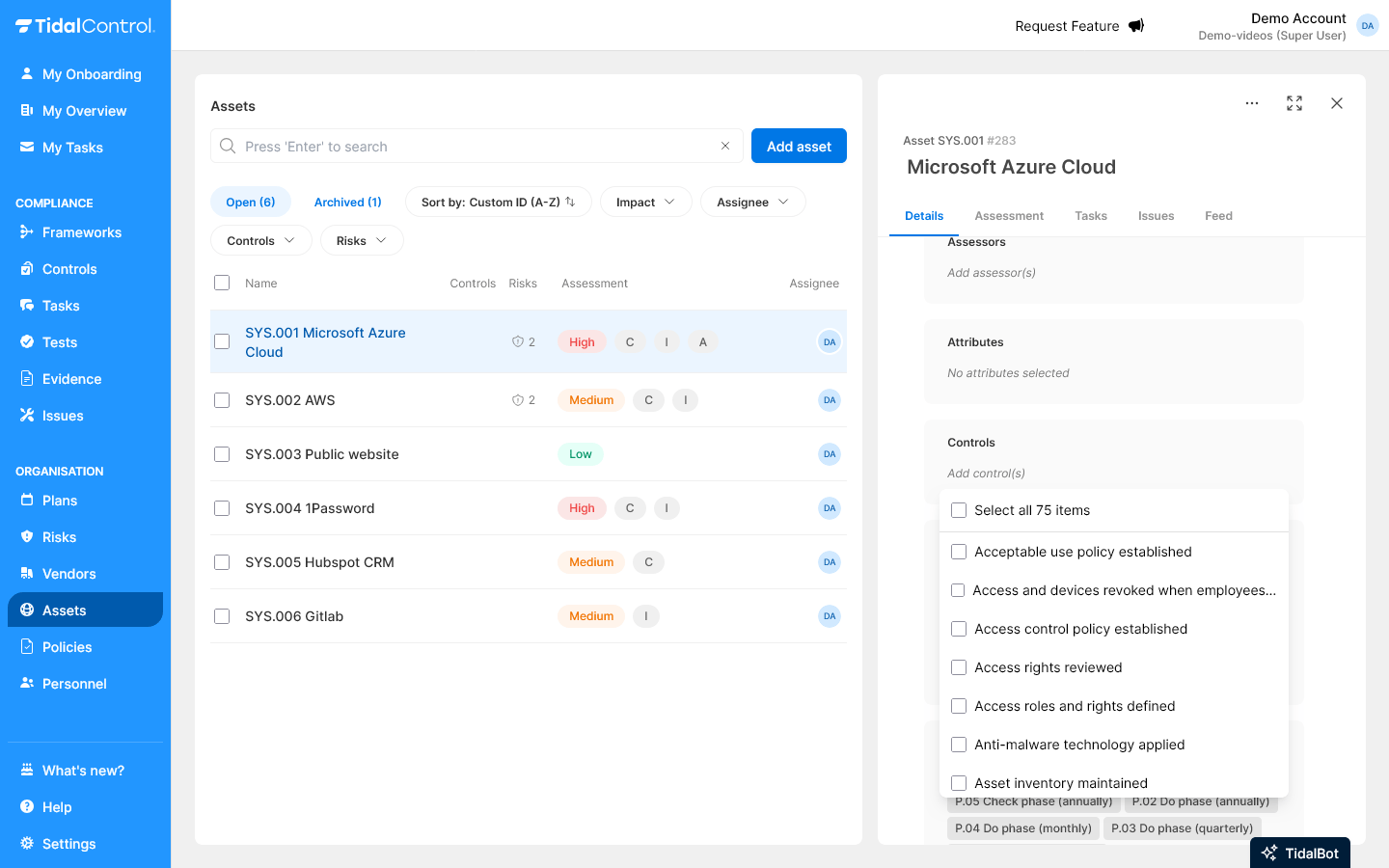Check the Select all 75 items box
This screenshot has width=1389, height=868.
pos(959,510)
